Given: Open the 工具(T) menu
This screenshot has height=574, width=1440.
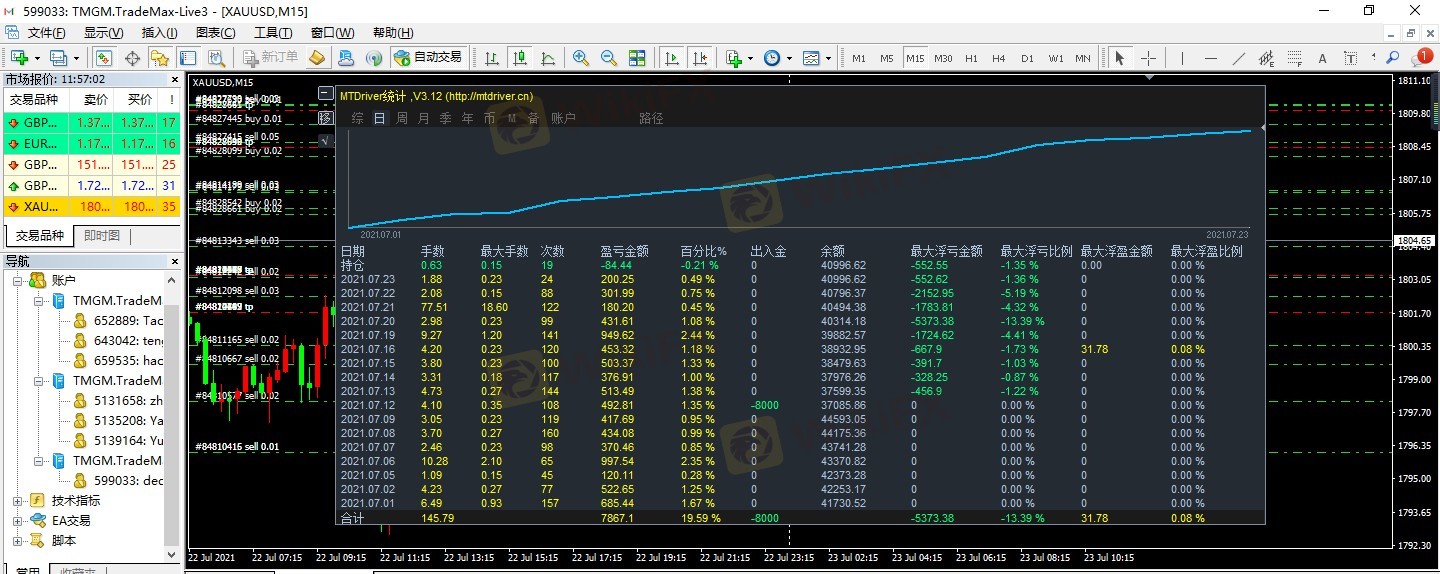Looking at the screenshot, I should point(273,33).
